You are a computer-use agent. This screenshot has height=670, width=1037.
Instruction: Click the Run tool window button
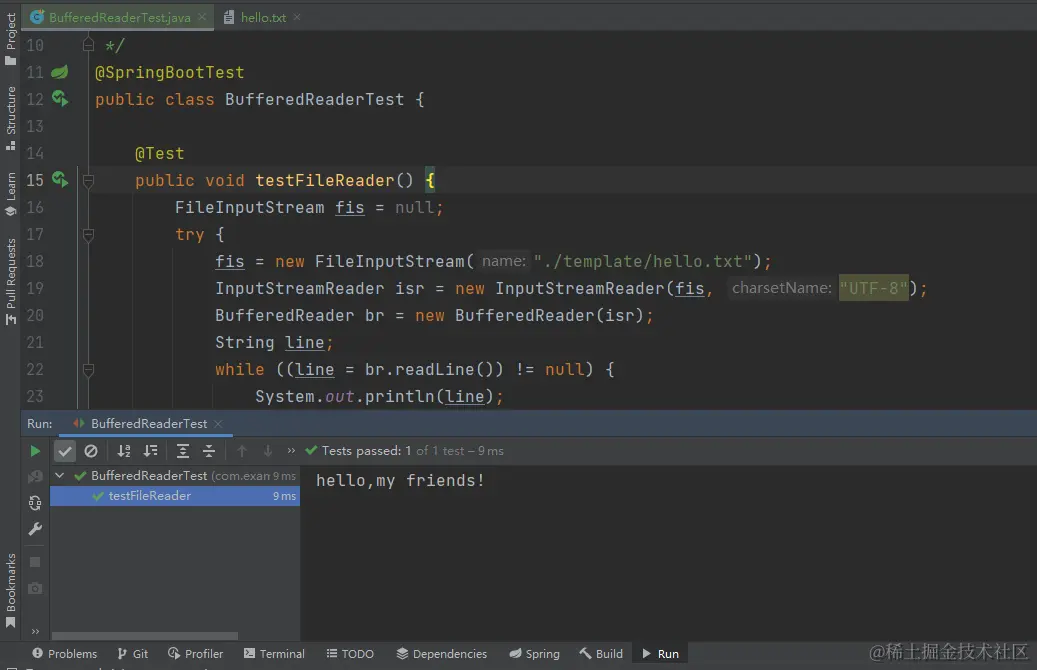tap(661, 653)
